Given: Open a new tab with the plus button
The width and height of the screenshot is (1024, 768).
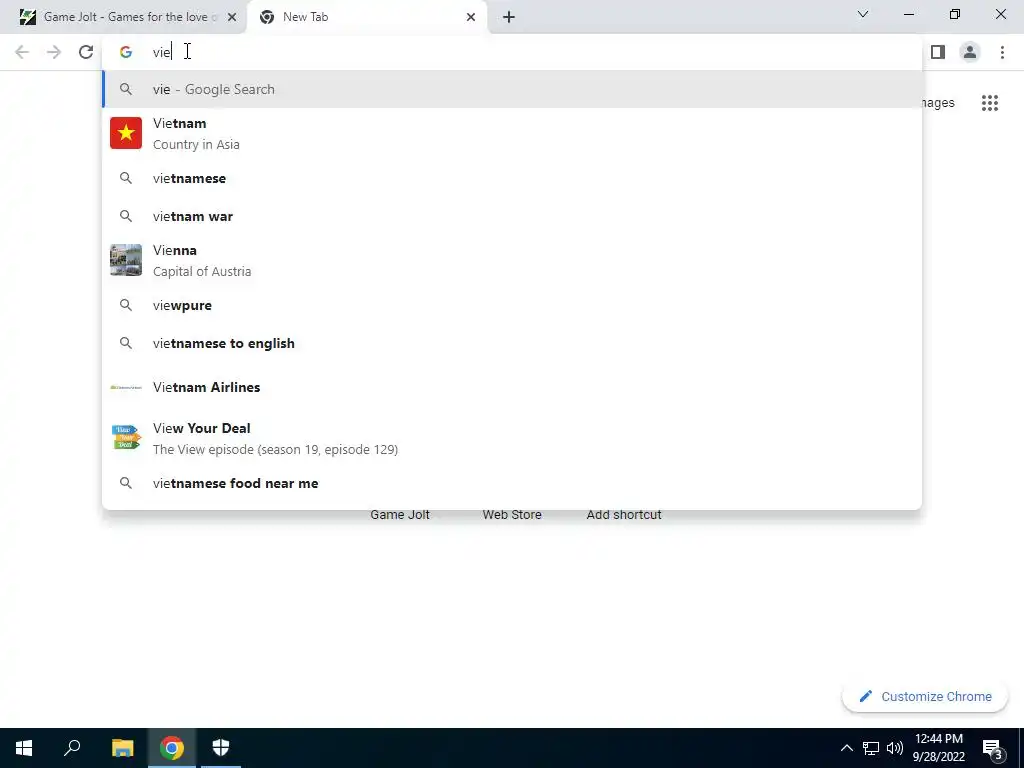Looking at the screenshot, I should [509, 17].
